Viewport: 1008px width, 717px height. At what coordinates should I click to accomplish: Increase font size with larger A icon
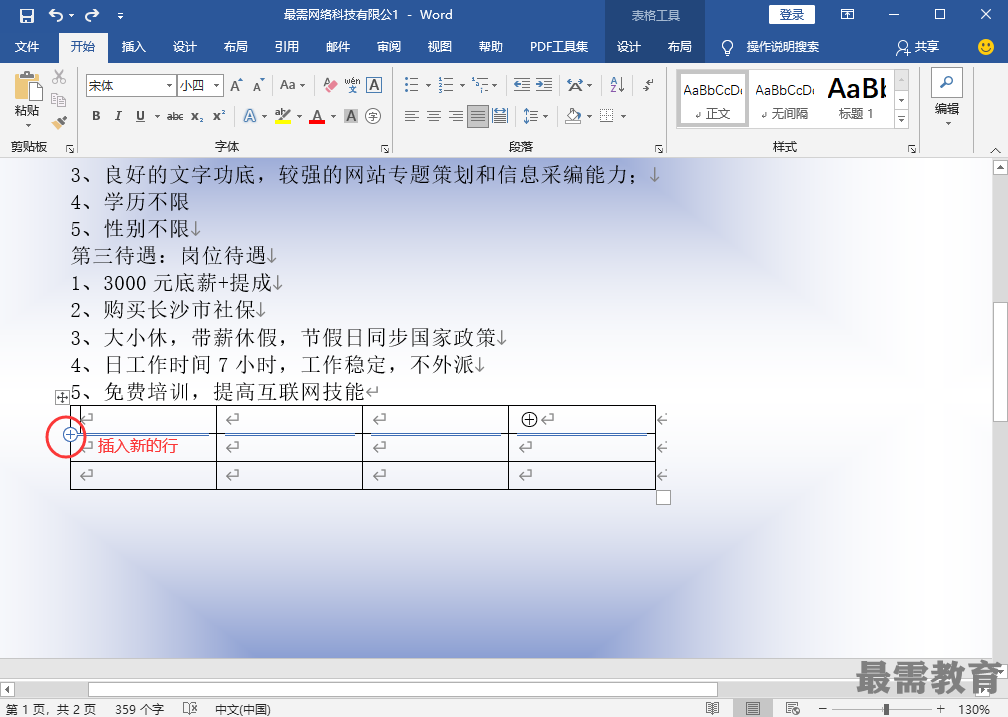[237, 85]
